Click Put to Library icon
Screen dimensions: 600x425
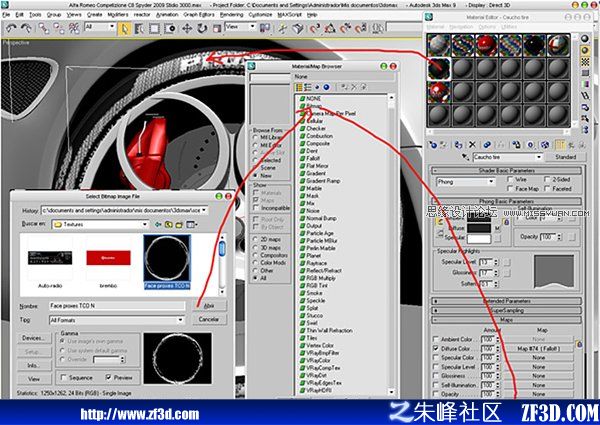[x=516, y=145]
